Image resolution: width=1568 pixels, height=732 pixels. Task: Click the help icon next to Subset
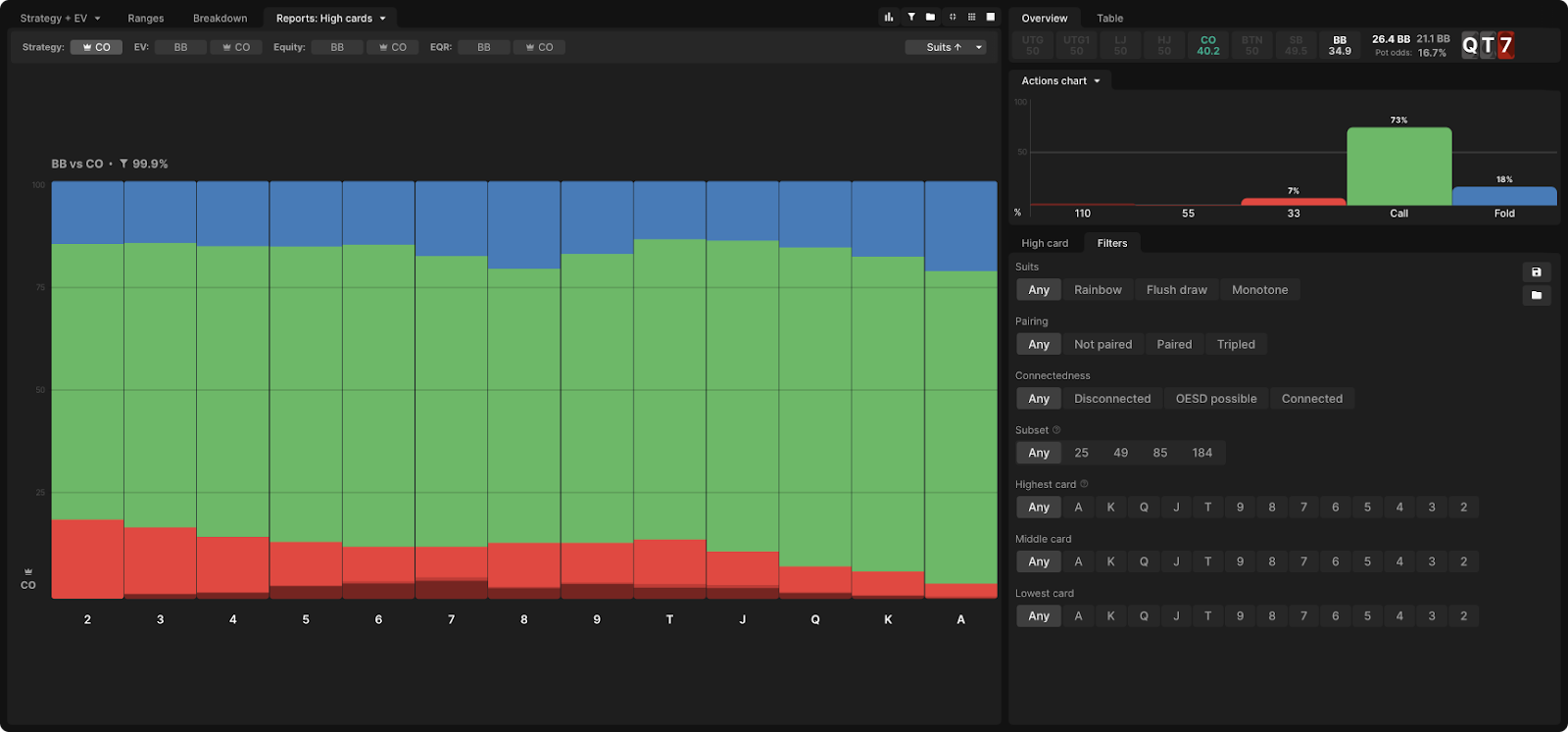pyautogui.click(x=1056, y=430)
